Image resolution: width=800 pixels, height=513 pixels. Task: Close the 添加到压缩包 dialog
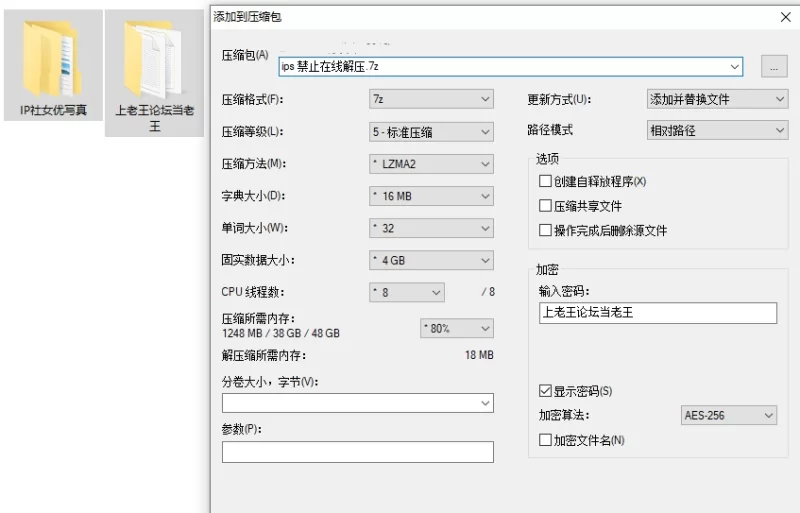[785, 17]
